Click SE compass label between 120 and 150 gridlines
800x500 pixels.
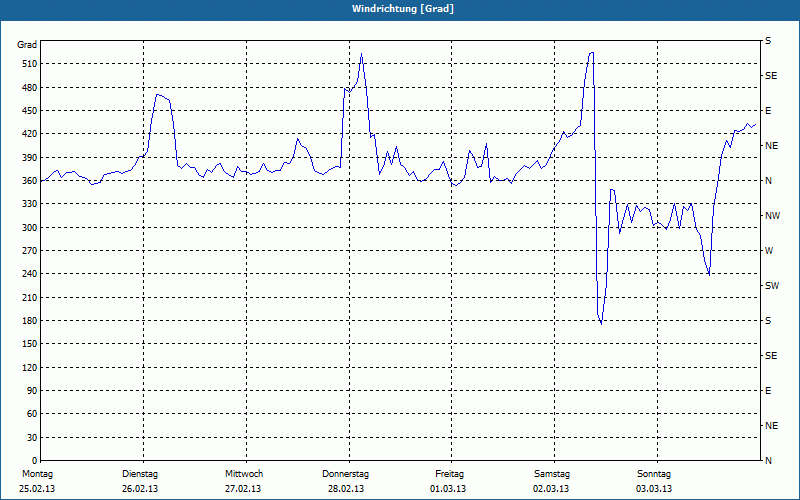pos(771,356)
